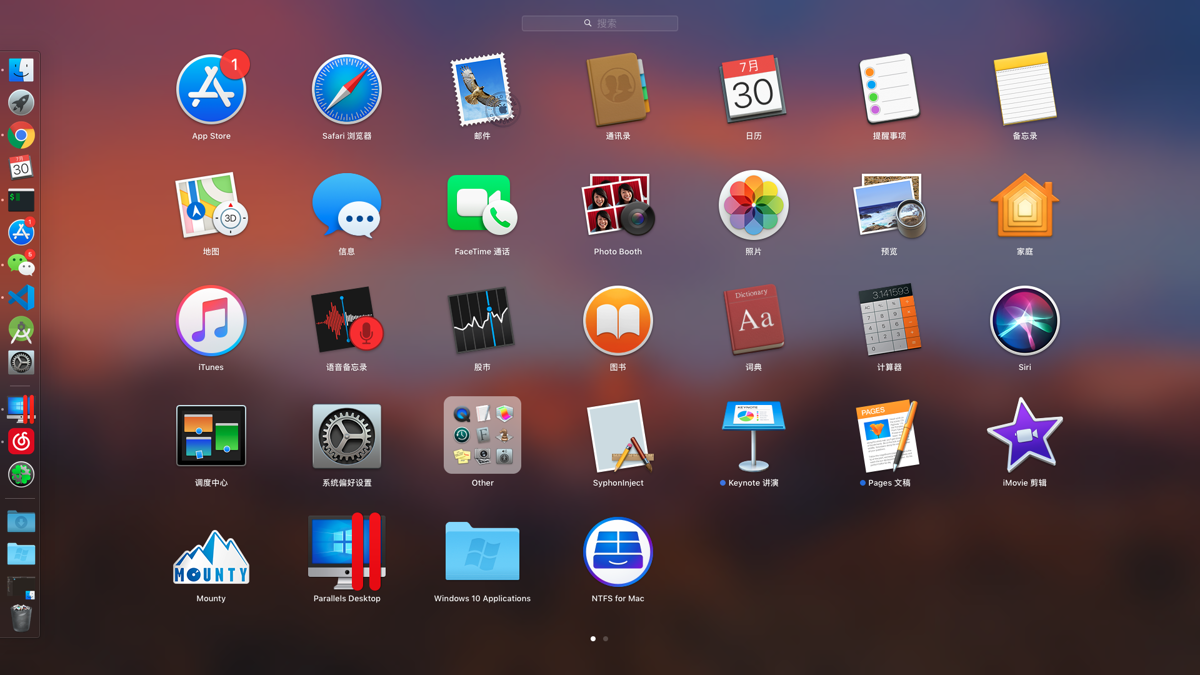Screen dimensions: 1200x675
Task: Open Parallels Desktop in the Launchpad grid
Action: [x=347, y=552]
